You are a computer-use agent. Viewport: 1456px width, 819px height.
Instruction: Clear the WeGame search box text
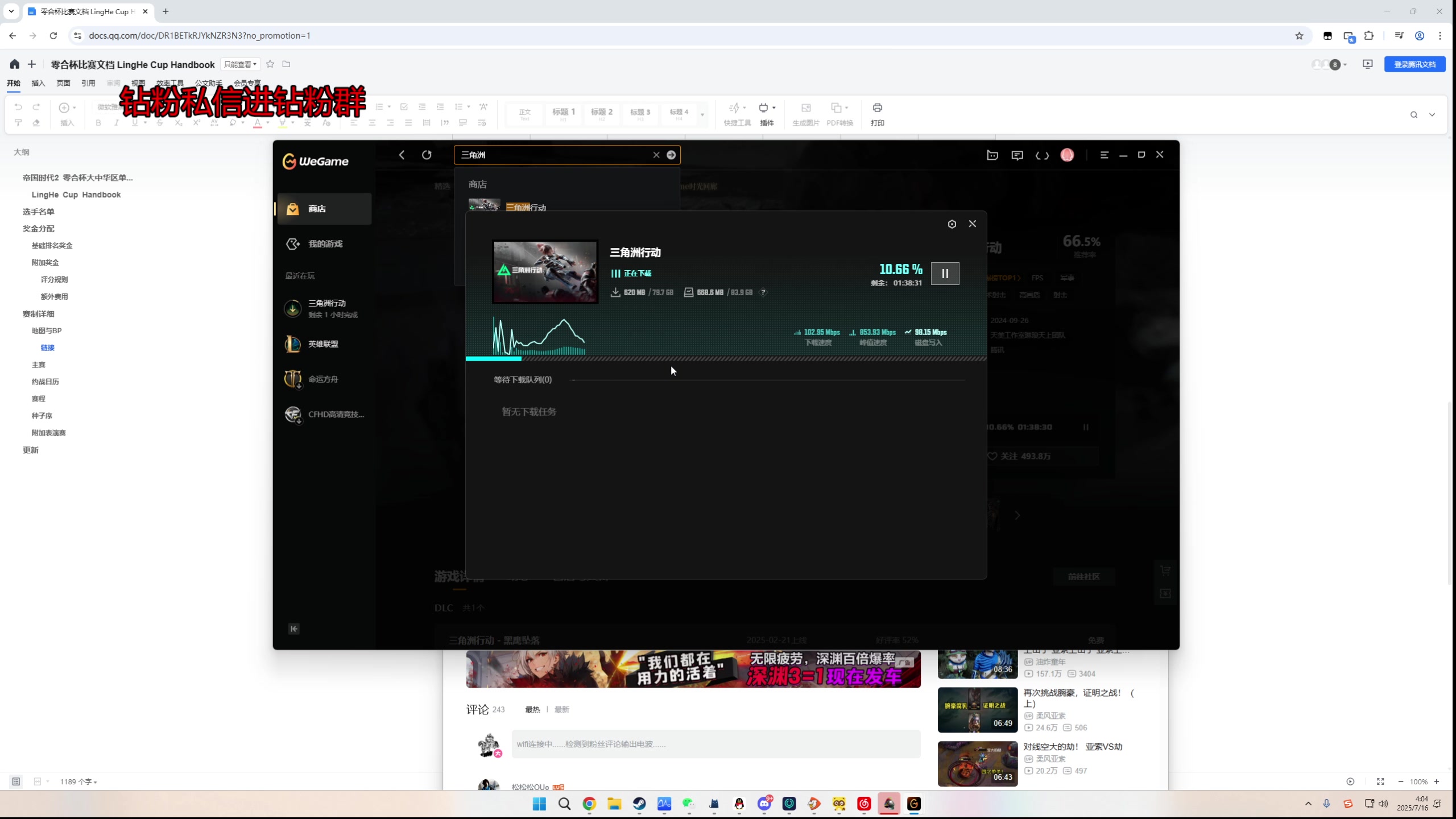pos(656,155)
